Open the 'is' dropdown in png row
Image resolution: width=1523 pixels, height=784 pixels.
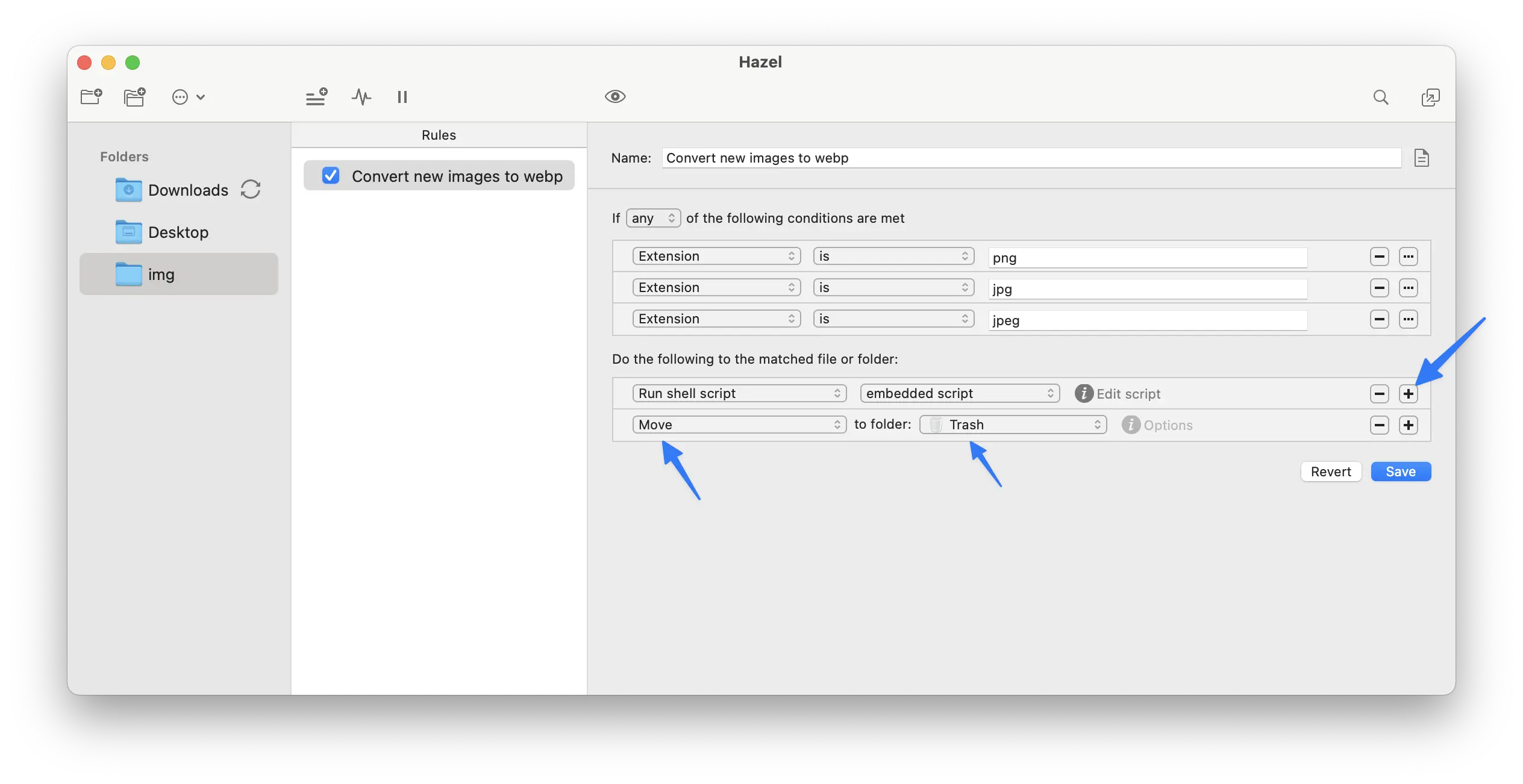tap(893, 257)
